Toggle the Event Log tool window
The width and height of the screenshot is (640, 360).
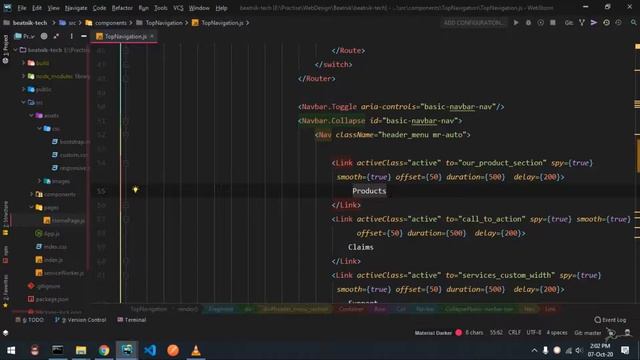click(610, 320)
